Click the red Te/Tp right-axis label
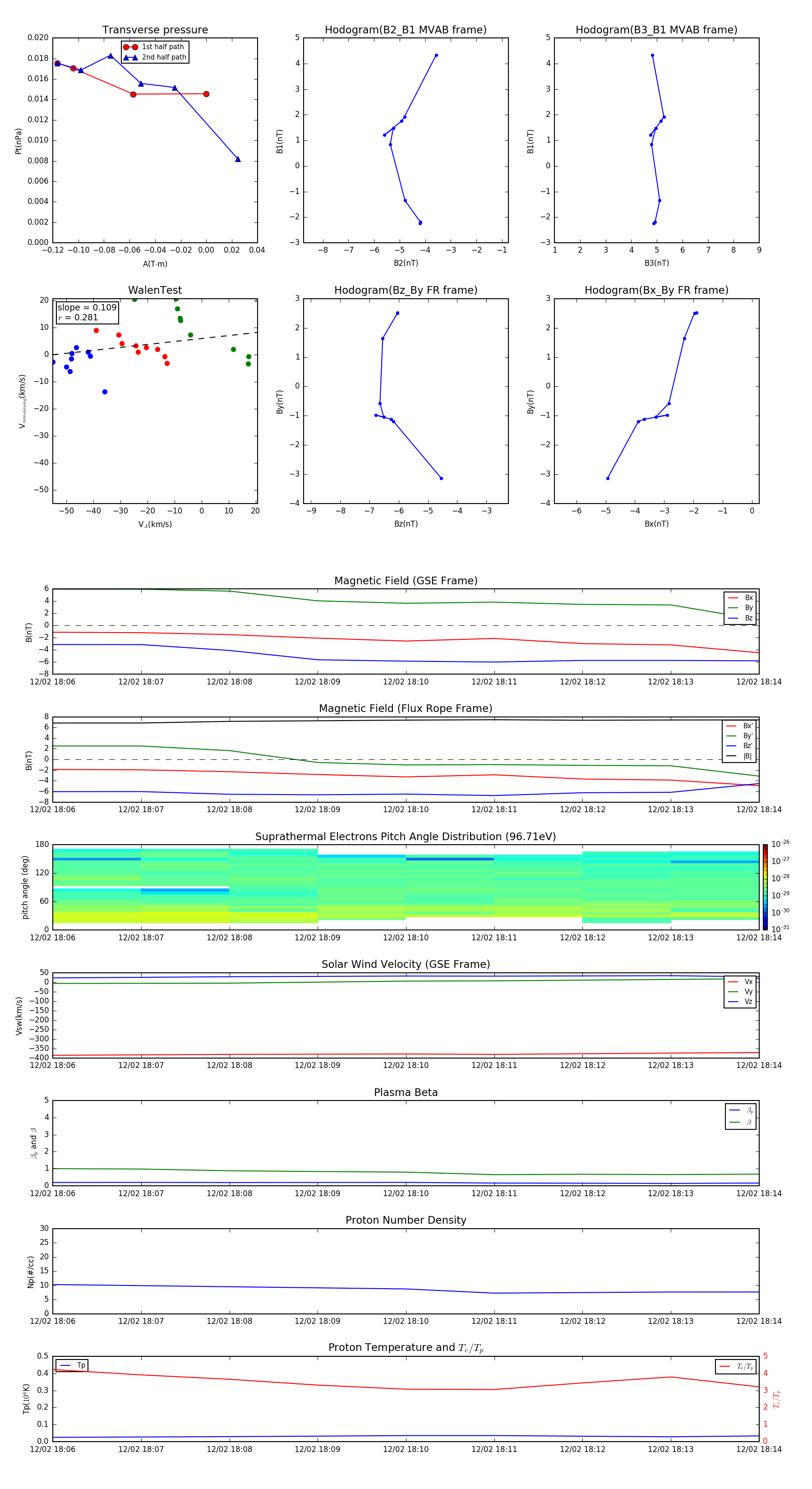 coord(777,1399)
